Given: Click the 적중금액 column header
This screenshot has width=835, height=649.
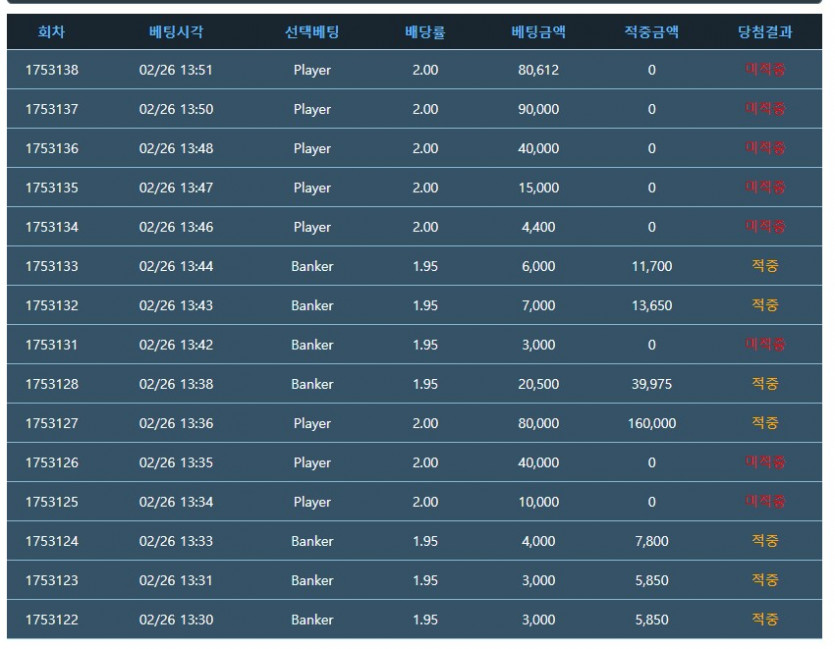Looking at the screenshot, I should [651, 32].
